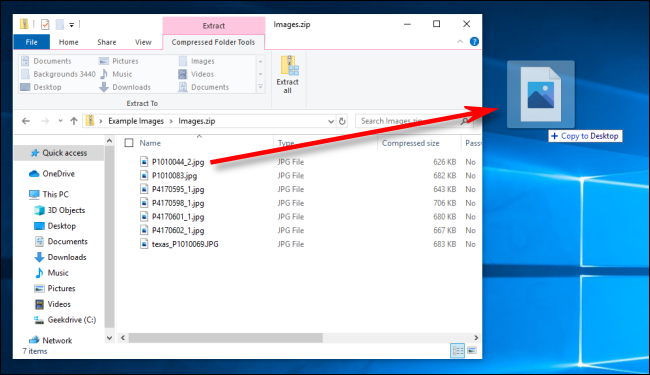The image size is (650, 375).
Task: Expand the chevron after Example Images breadcrumb
Action: pyautogui.click(x=171, y=121)
